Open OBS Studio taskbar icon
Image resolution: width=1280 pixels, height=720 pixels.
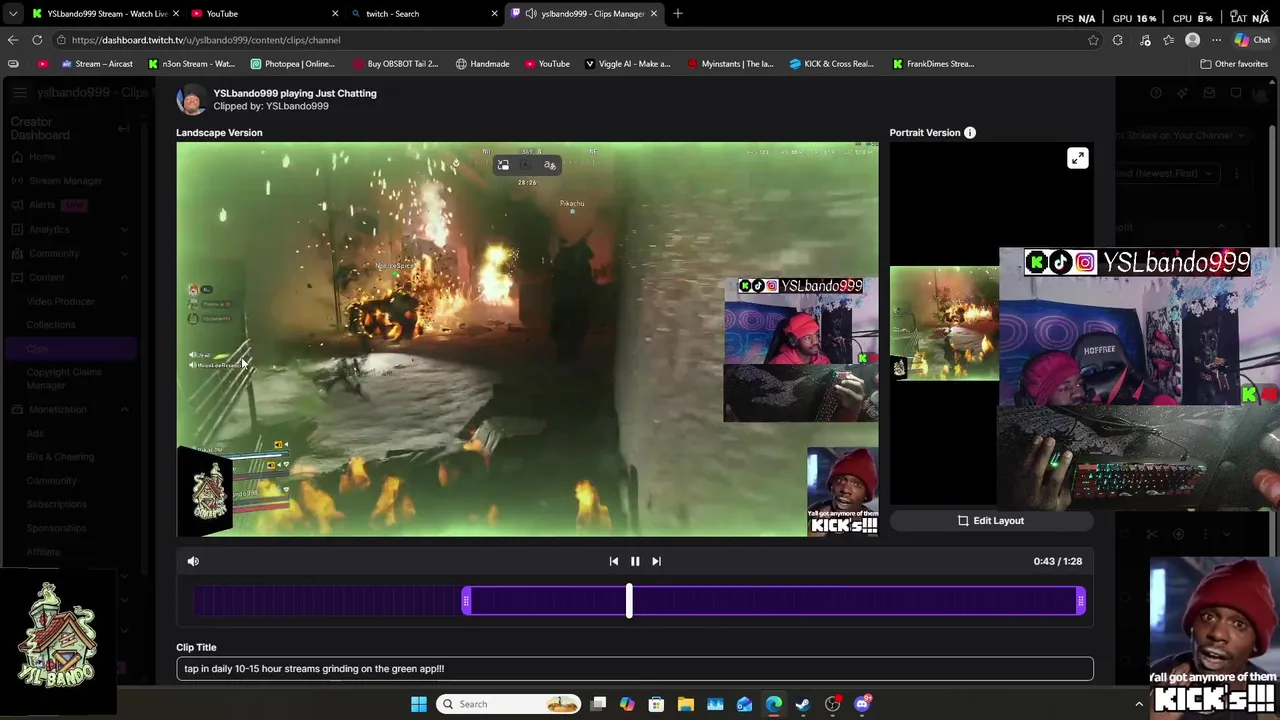coord(833,704)
